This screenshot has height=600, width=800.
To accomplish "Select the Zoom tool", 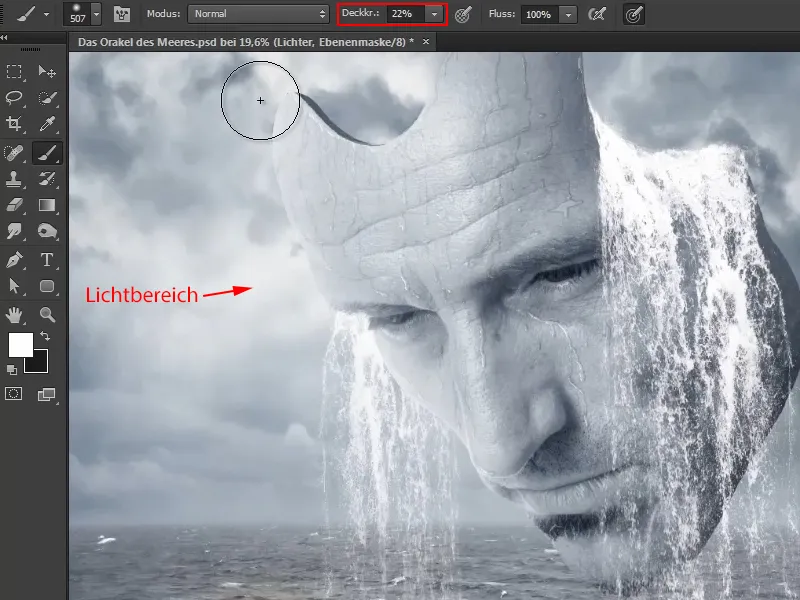I will (x=47, y=315).
